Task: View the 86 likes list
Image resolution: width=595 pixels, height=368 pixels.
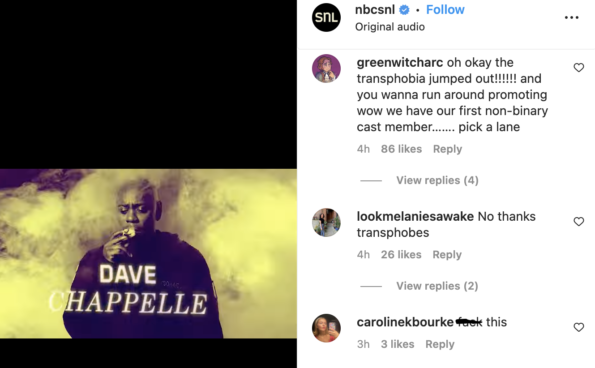Action: click(401, 149)
